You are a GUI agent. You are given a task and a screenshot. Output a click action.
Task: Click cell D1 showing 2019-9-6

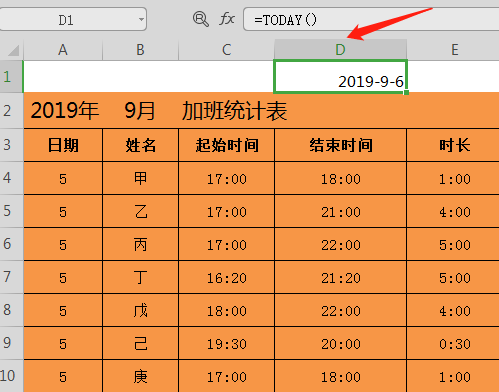point(340,77)
